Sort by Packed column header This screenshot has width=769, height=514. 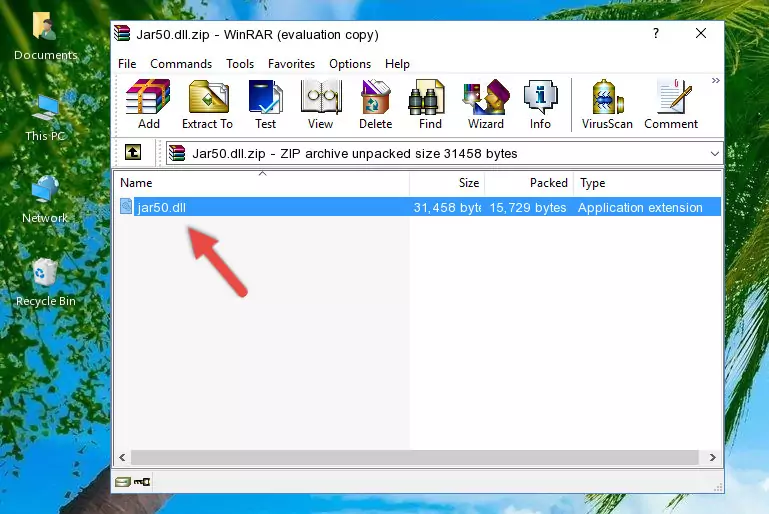pyautogui.click(x=529, y=183)
